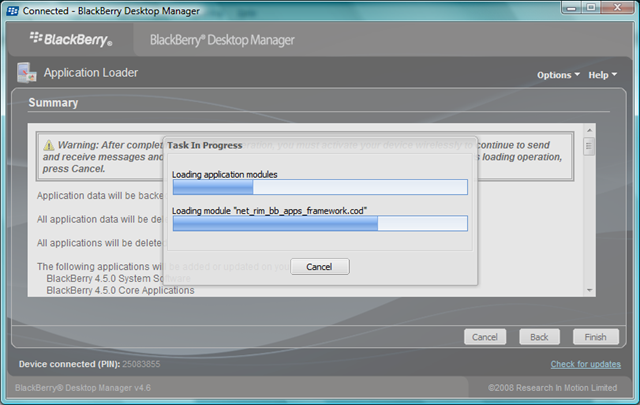Click the summary scrollbar up arrow

[x=589, y=130]
